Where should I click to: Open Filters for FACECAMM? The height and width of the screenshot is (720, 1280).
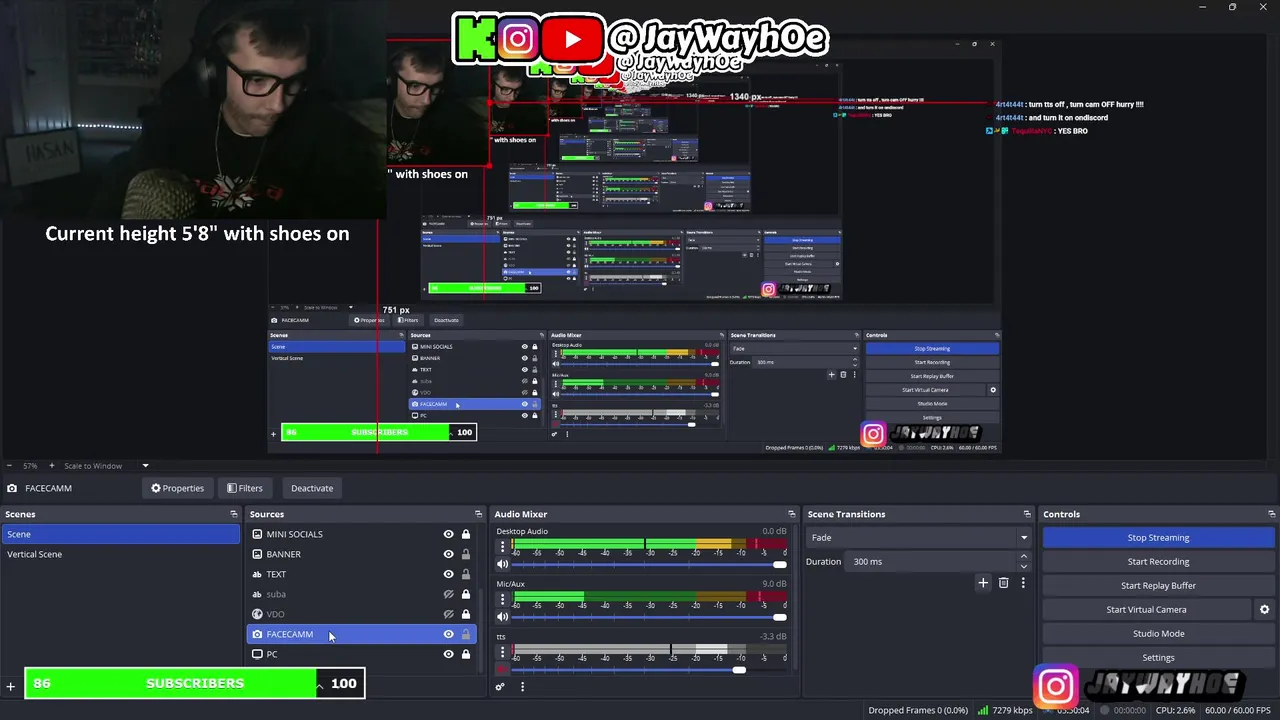tap(245, 488)
